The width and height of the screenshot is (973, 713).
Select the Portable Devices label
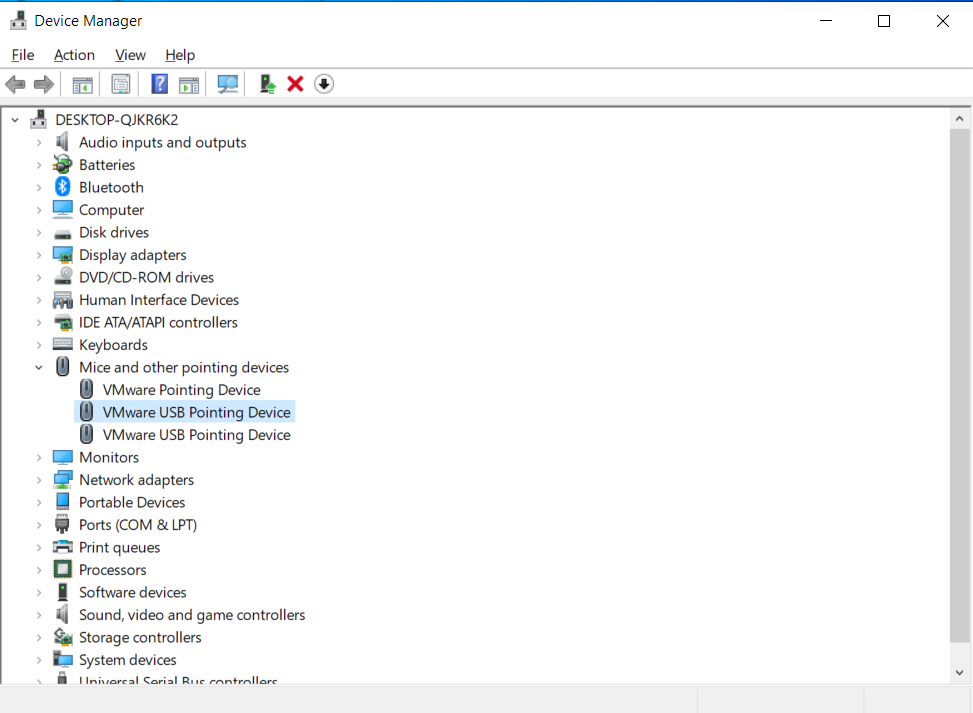pos(132,502)
